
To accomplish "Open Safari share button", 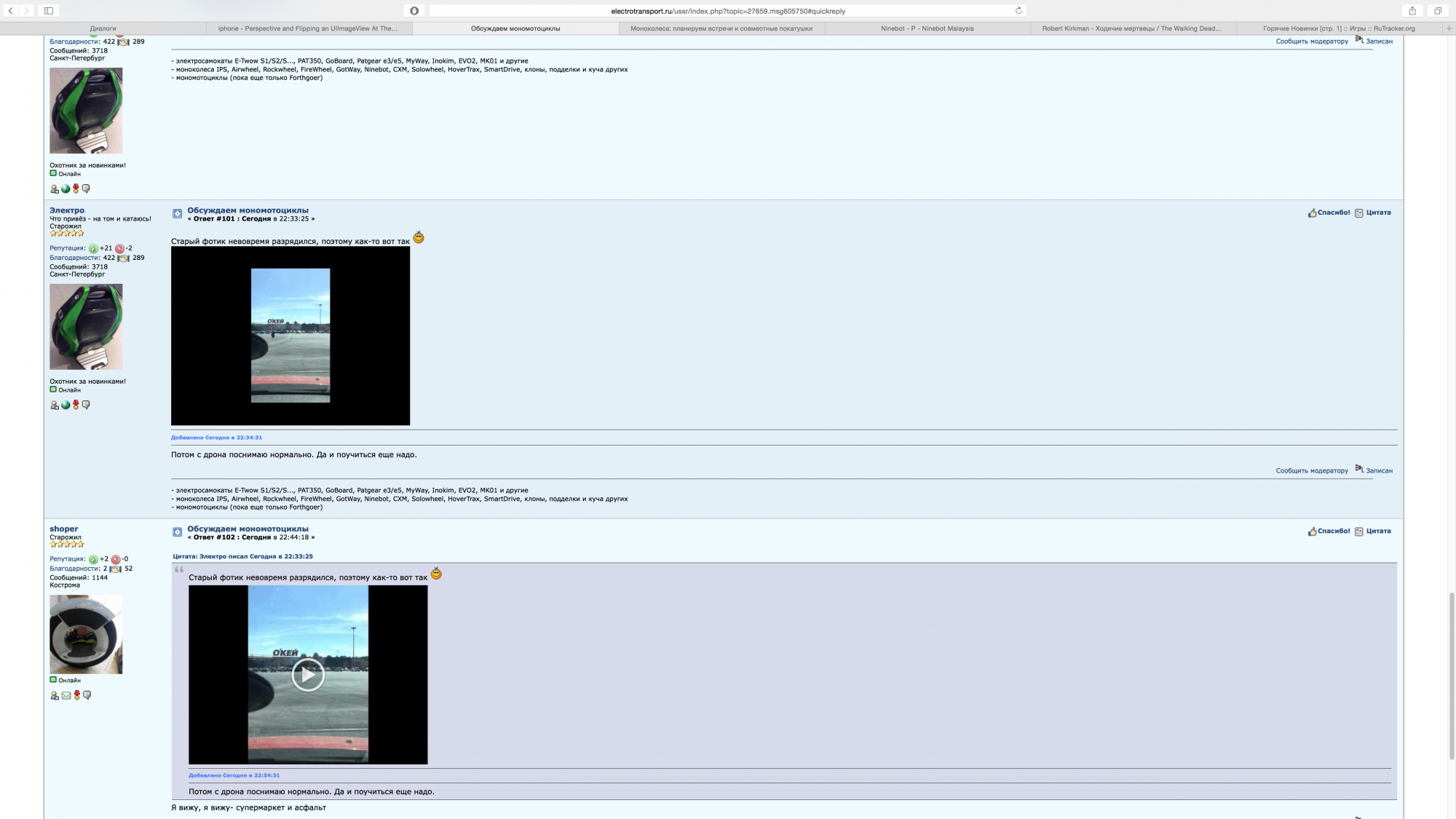I will click(1412, 11).
